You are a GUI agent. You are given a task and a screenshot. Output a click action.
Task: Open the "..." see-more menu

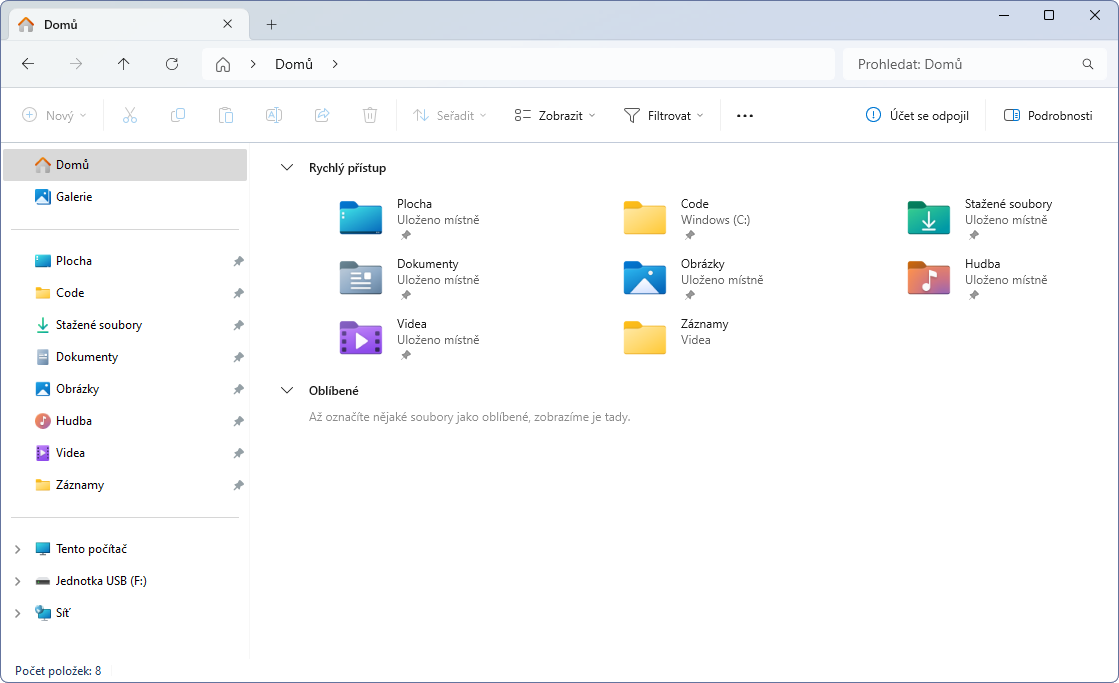pos(744,115)
